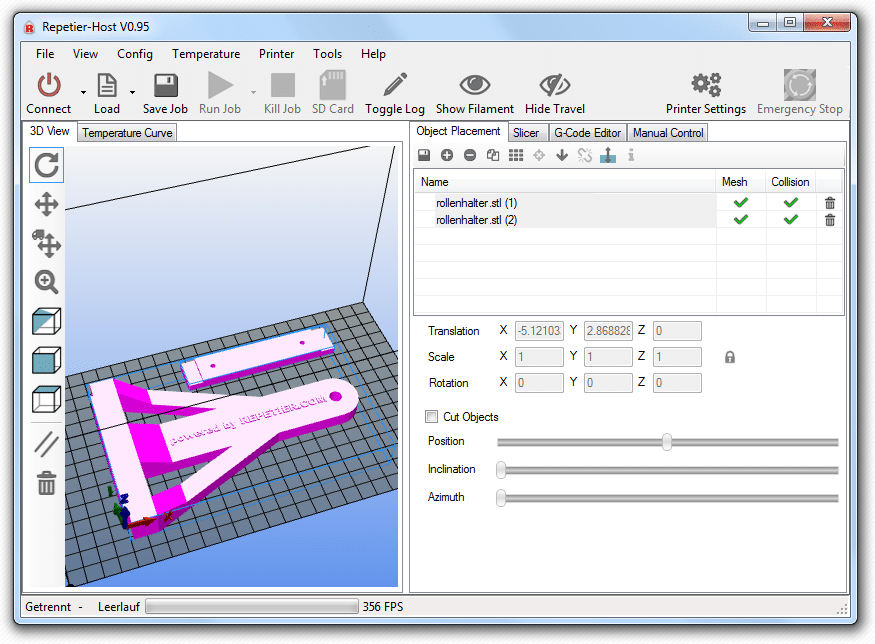Select the Zoom view tool

(x=46, y=282)
